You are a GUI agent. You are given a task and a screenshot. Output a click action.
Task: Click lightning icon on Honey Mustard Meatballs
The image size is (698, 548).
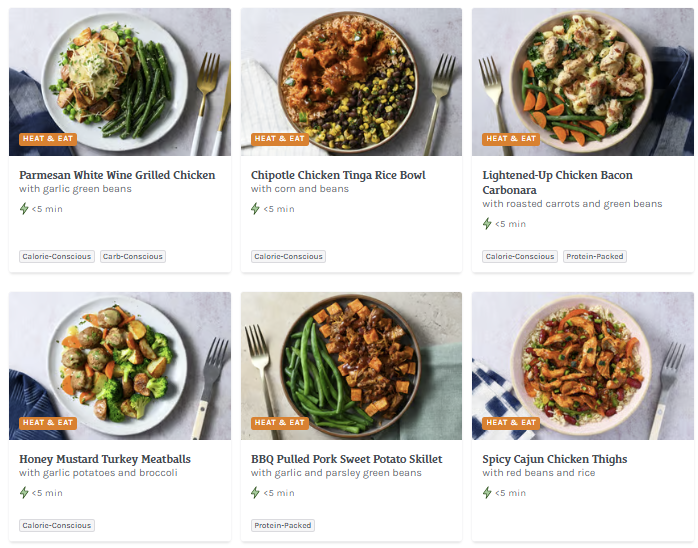point(24,493)
